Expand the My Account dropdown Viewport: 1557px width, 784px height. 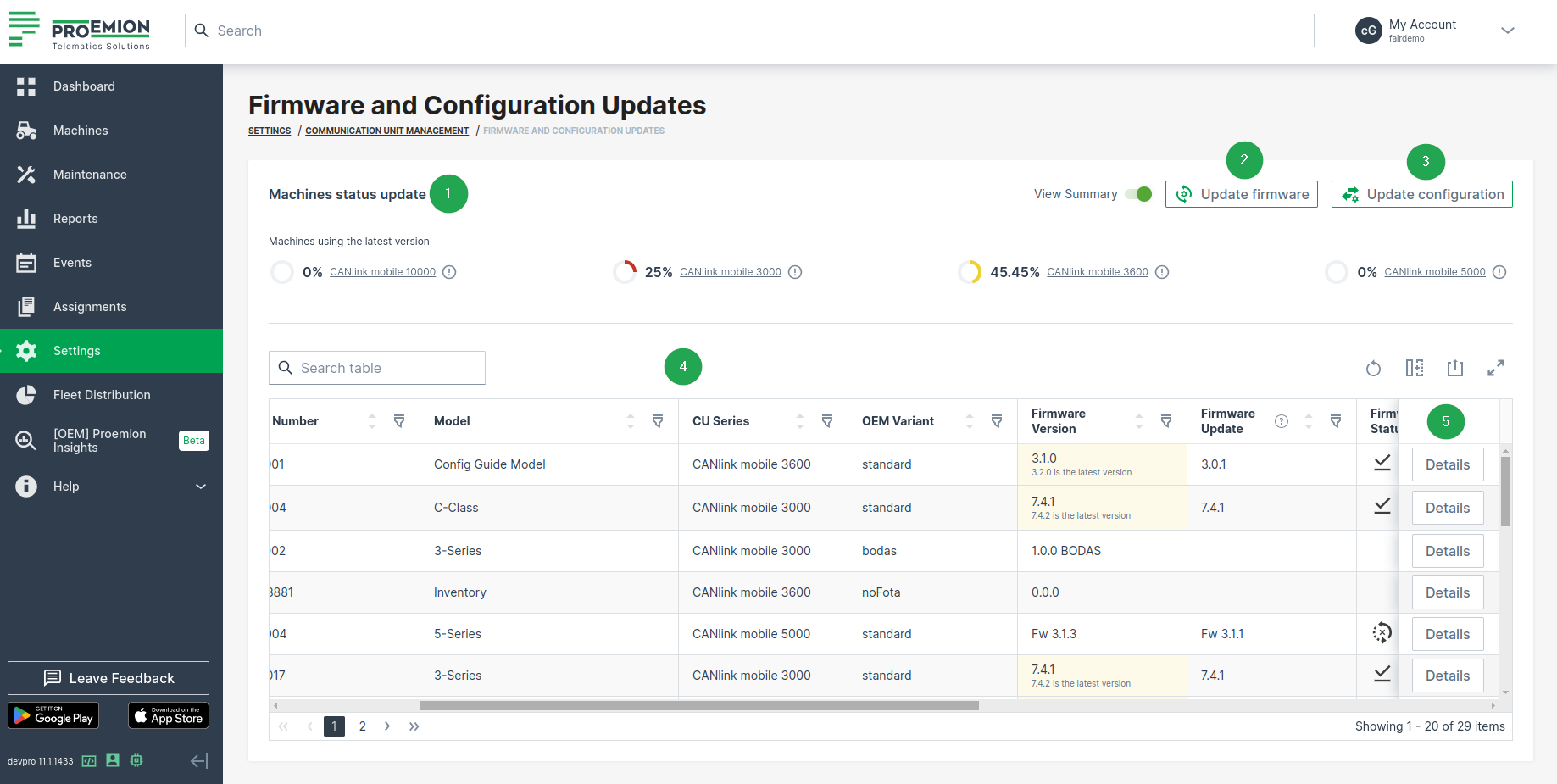(1507, 31)
